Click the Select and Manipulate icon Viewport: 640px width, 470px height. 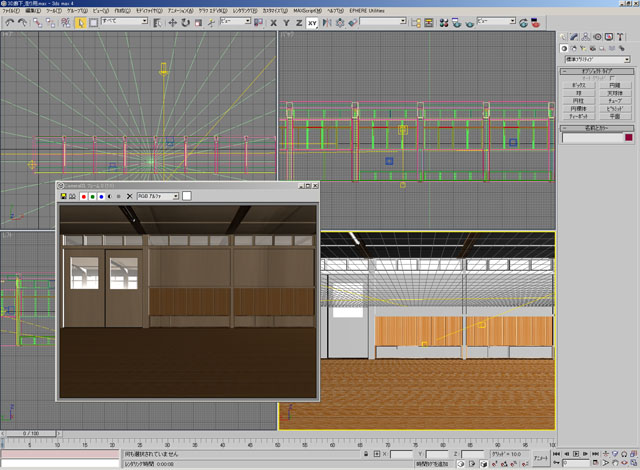point(211,23)
